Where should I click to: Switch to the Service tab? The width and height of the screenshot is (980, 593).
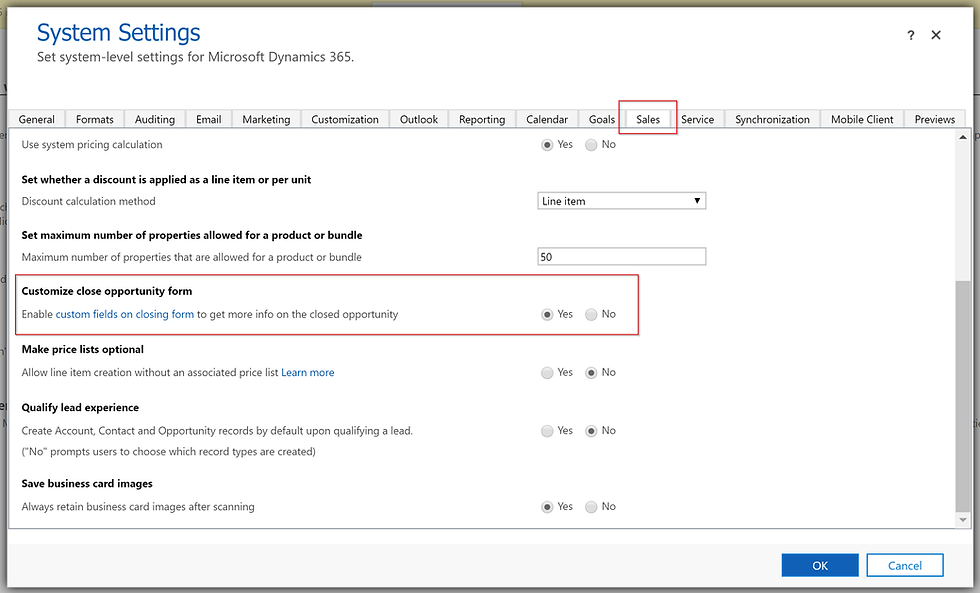tap(698, 119)
